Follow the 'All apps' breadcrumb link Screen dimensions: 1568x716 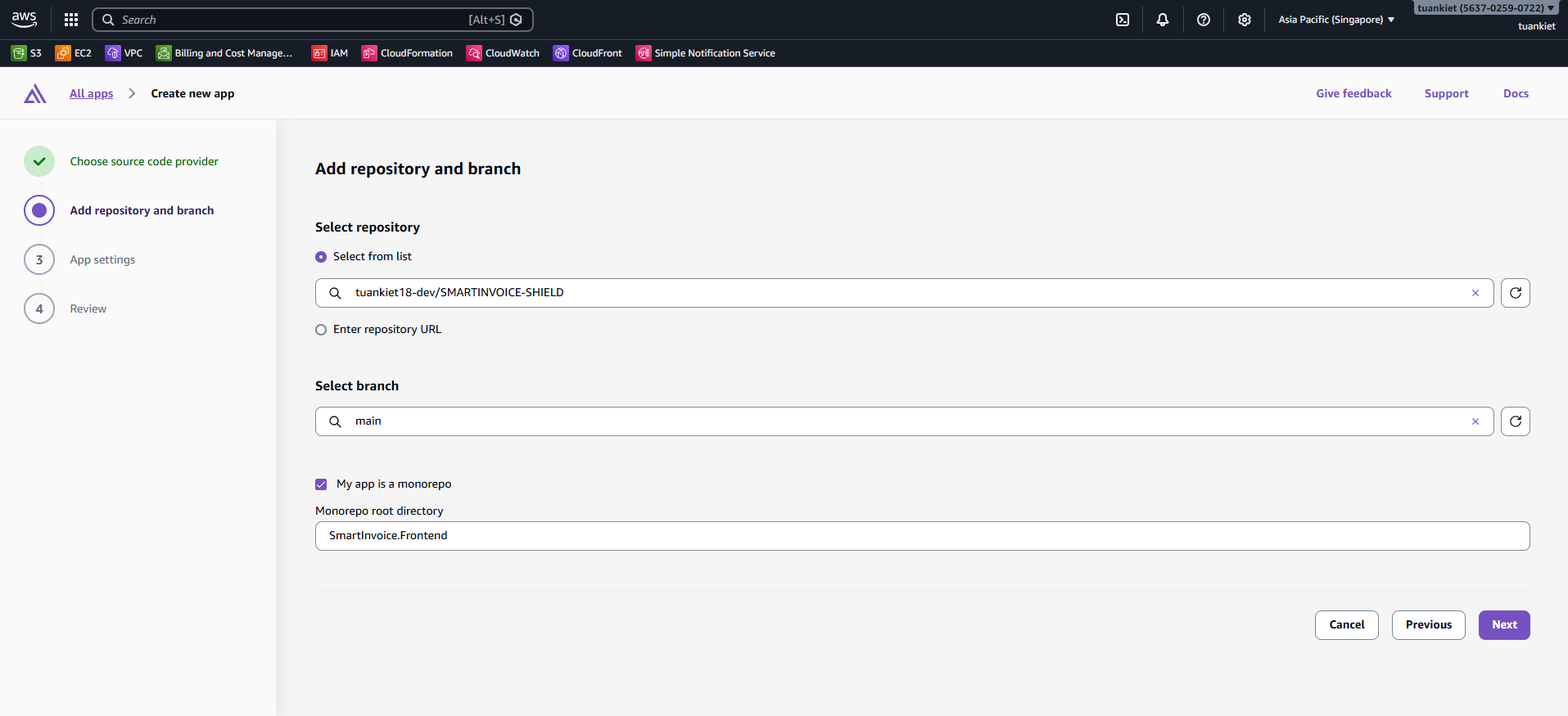(91, 93)
